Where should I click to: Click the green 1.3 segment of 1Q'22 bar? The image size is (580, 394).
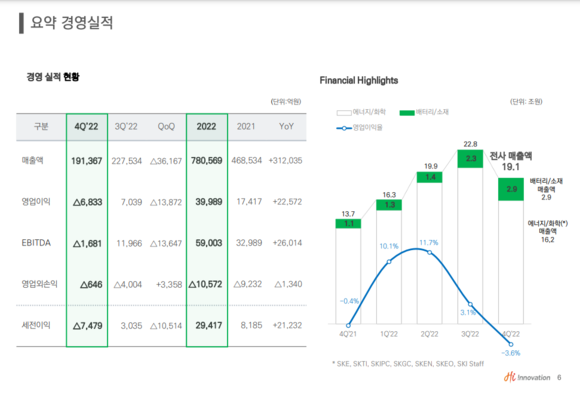pyautogui.click(x=389, y=205)
